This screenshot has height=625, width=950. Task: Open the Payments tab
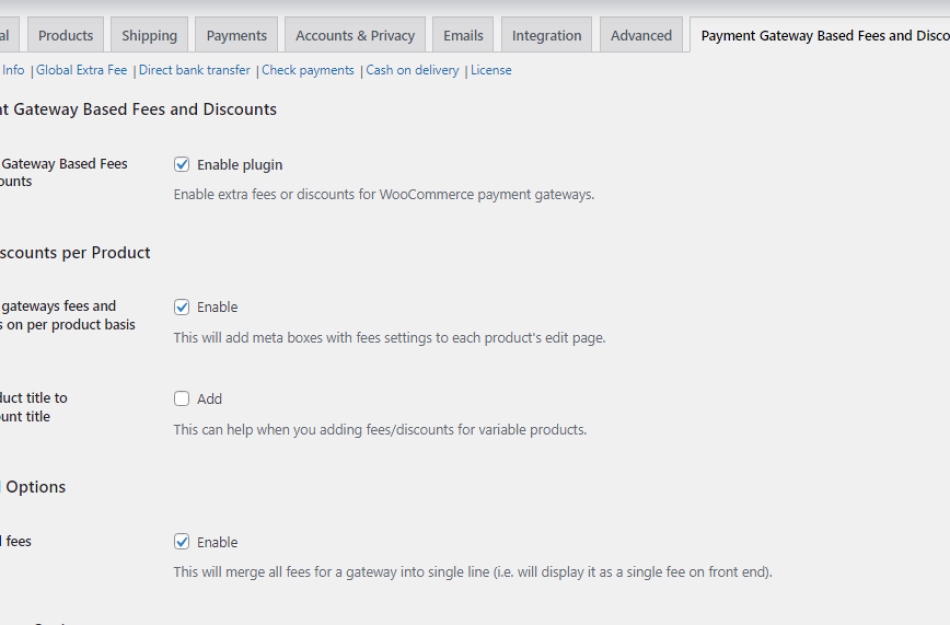236,34
